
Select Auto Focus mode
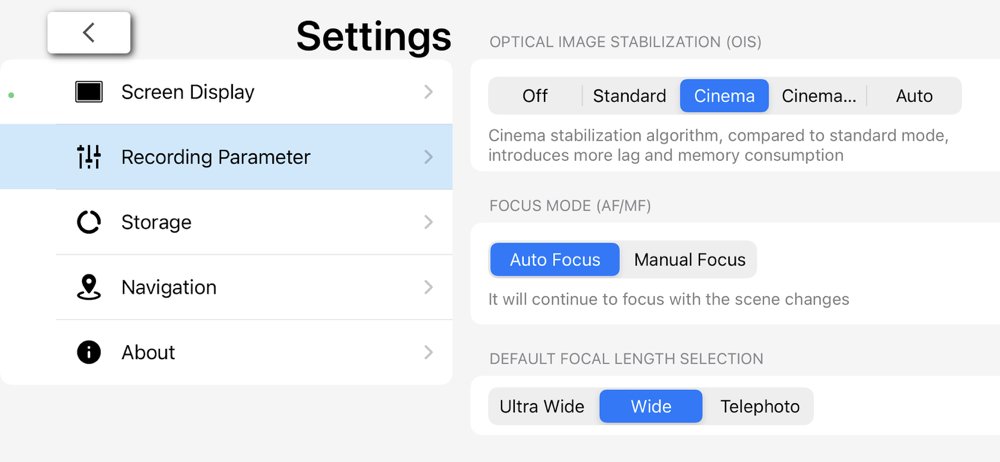[555, 260]
